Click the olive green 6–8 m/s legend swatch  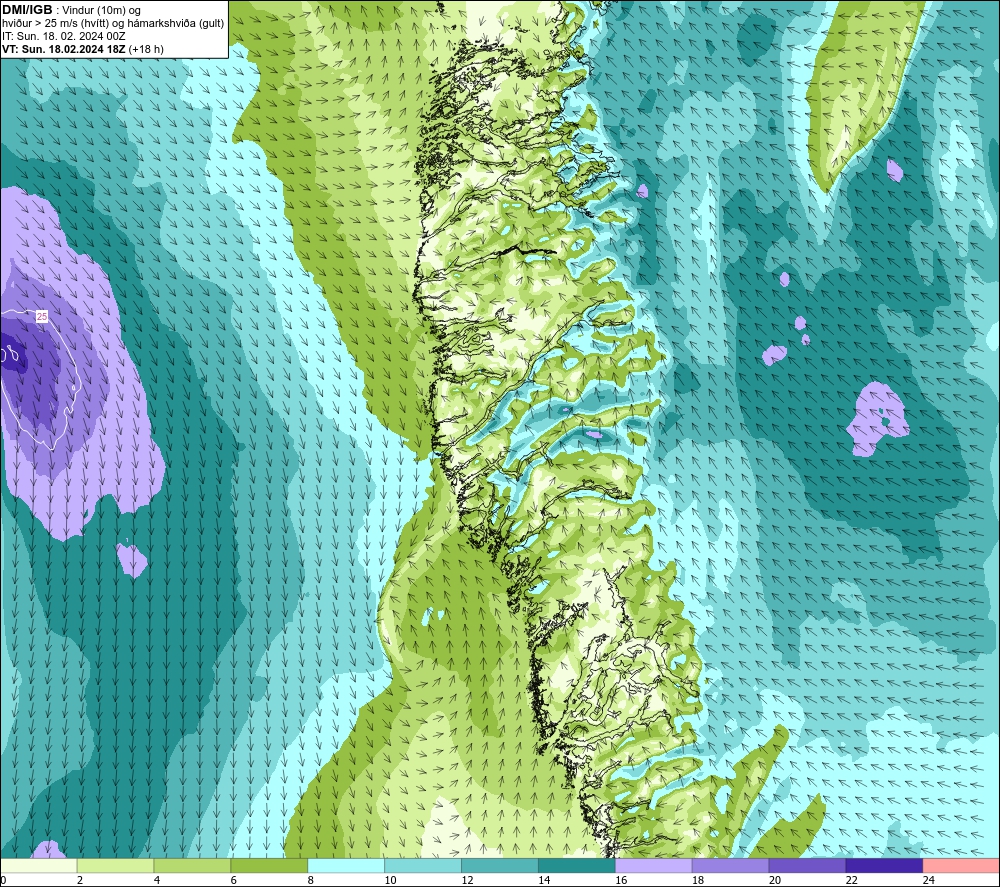tap(269, 865)
